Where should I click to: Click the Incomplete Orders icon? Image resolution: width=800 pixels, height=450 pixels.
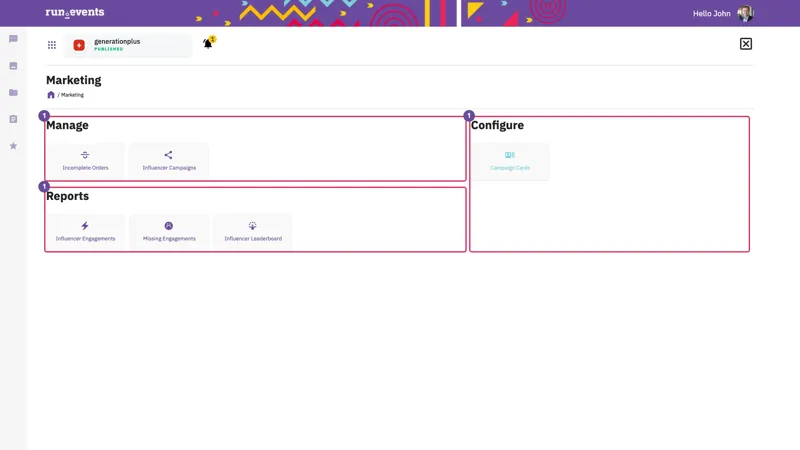pyautogui.click(x=85, y=155)
